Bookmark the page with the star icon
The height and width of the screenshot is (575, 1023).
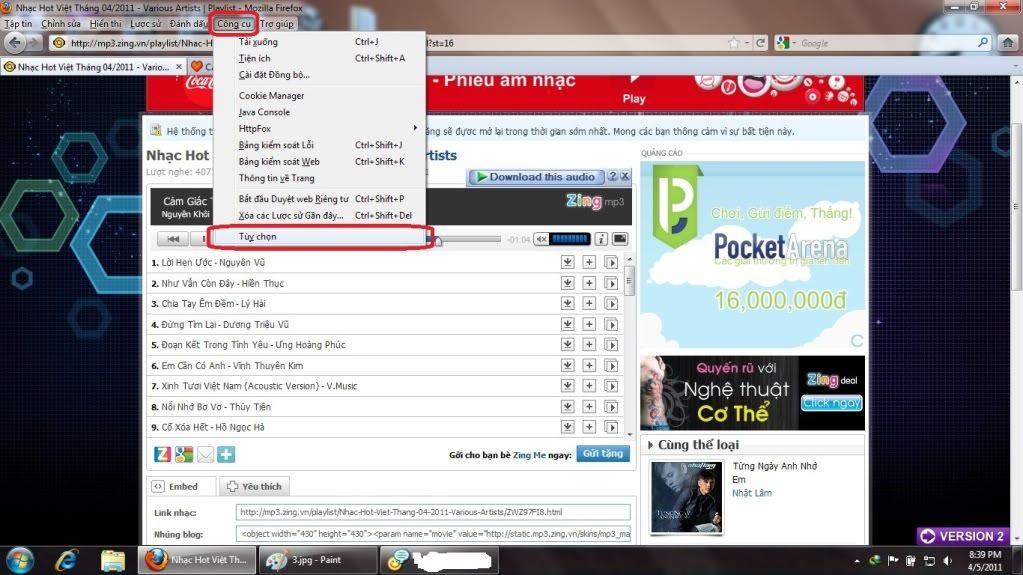(734, 43)
